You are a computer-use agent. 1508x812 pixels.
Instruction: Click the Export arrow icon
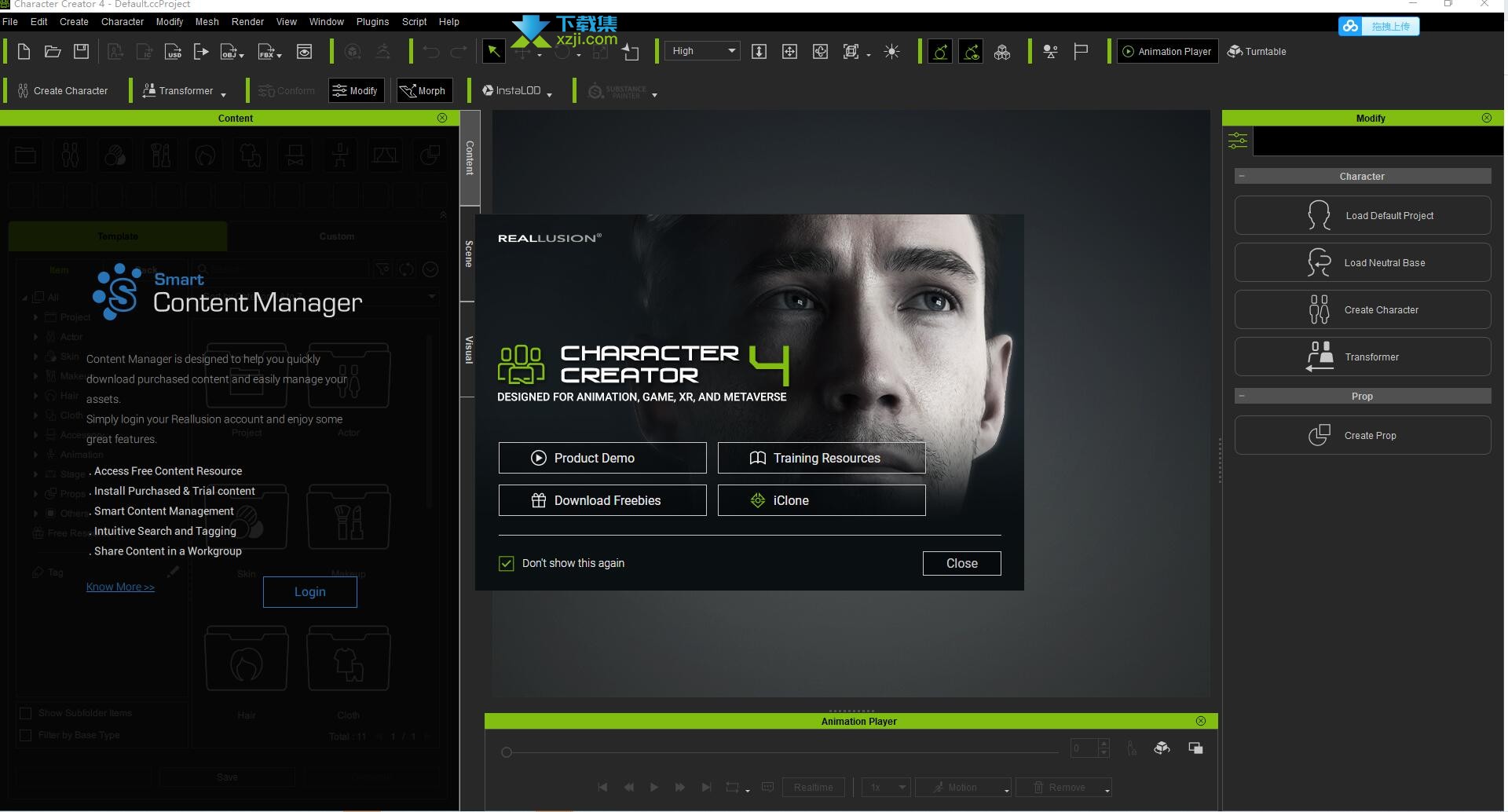(x=201, y=52)
